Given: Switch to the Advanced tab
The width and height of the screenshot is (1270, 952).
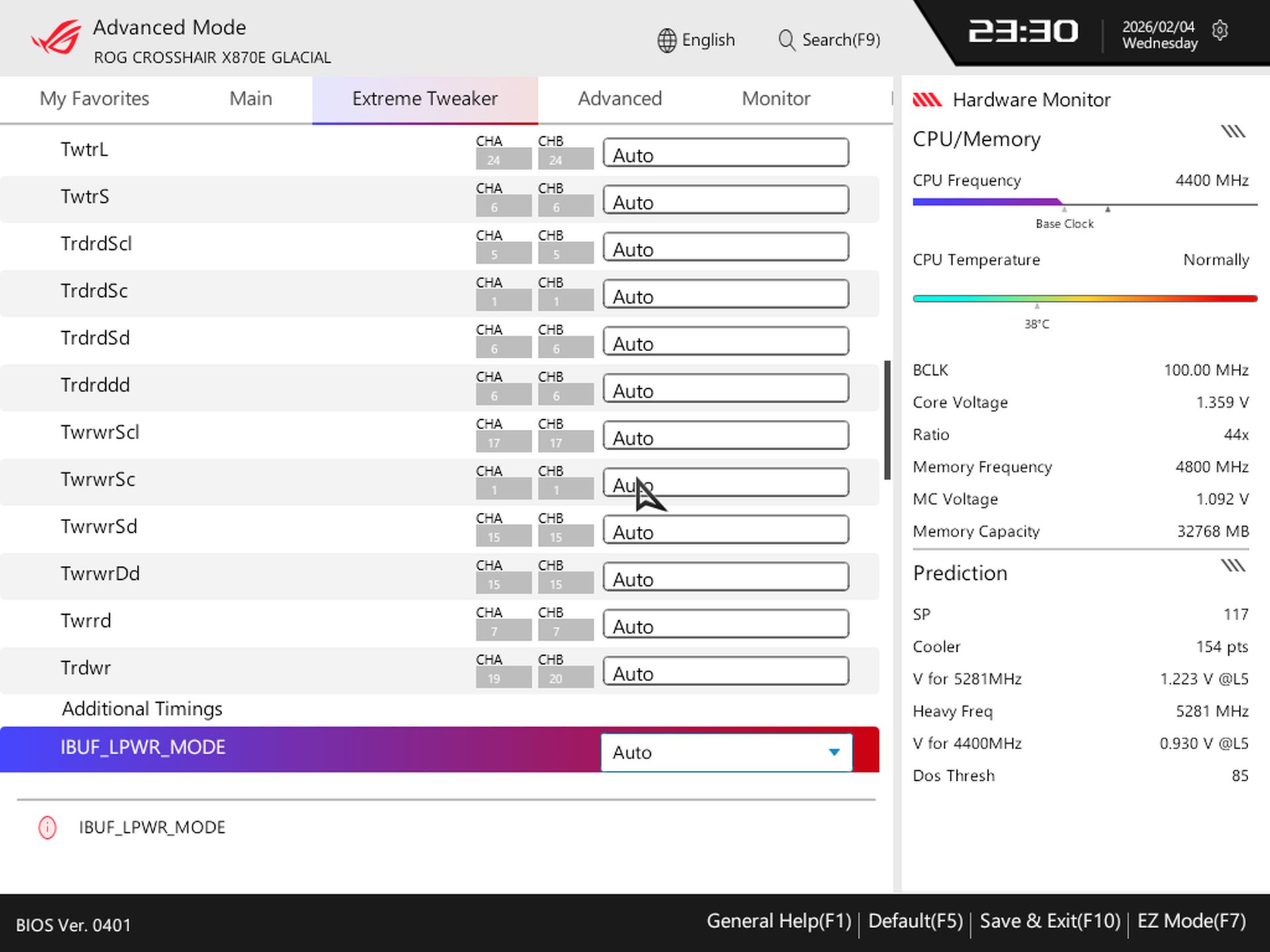Looking at the screenshot, I should (619, 99).
